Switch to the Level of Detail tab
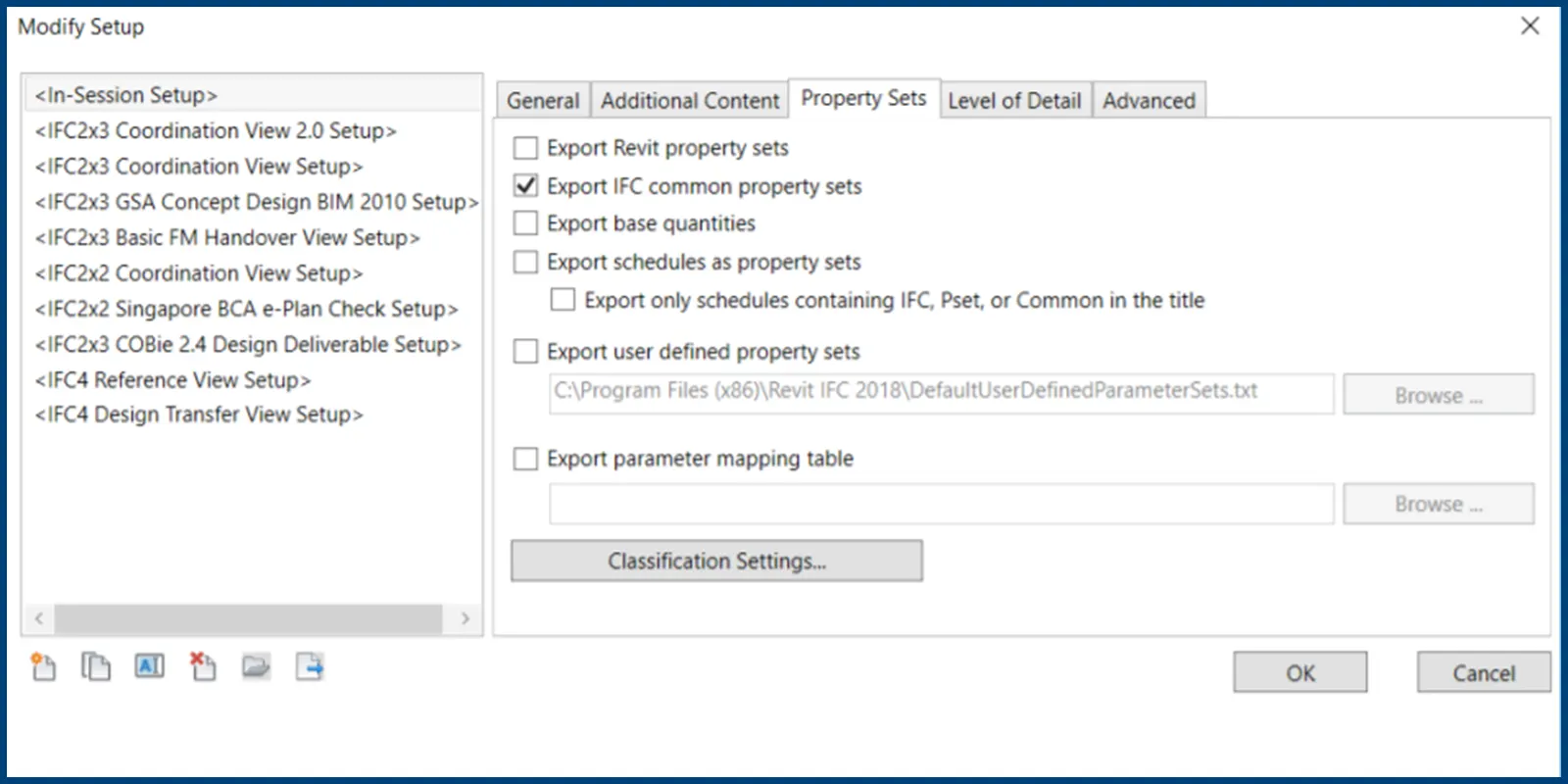Viewport: 1568px width, 784px height. coord(1014,101)
